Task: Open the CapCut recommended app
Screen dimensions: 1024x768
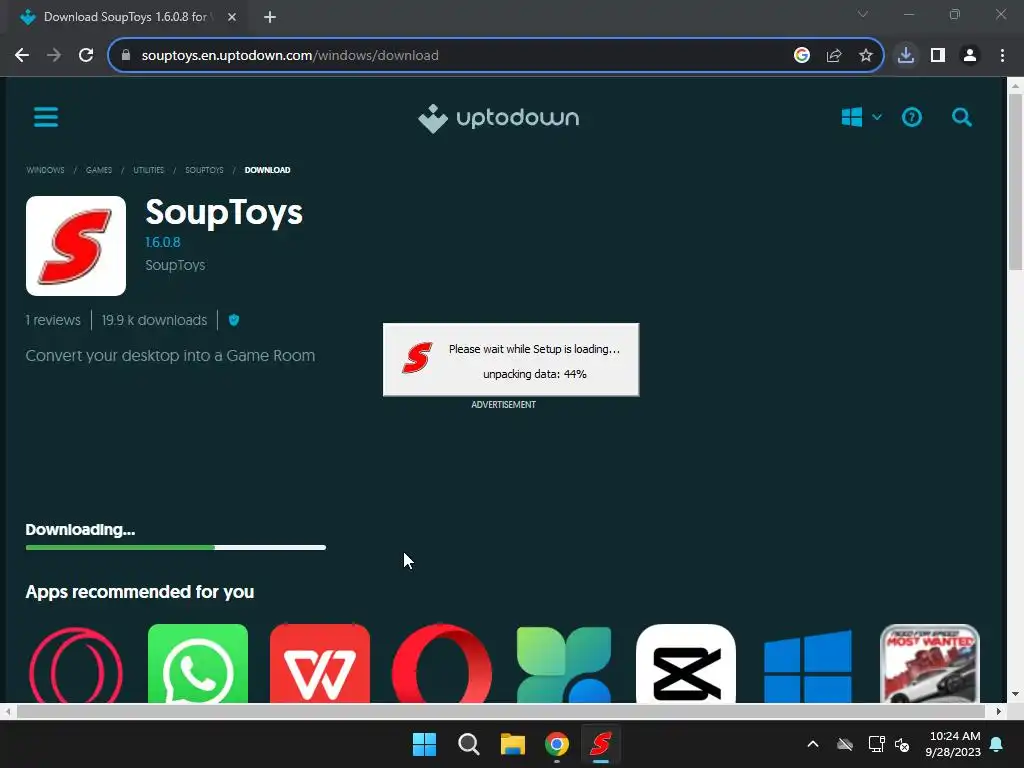Action: tap(686, 664)
